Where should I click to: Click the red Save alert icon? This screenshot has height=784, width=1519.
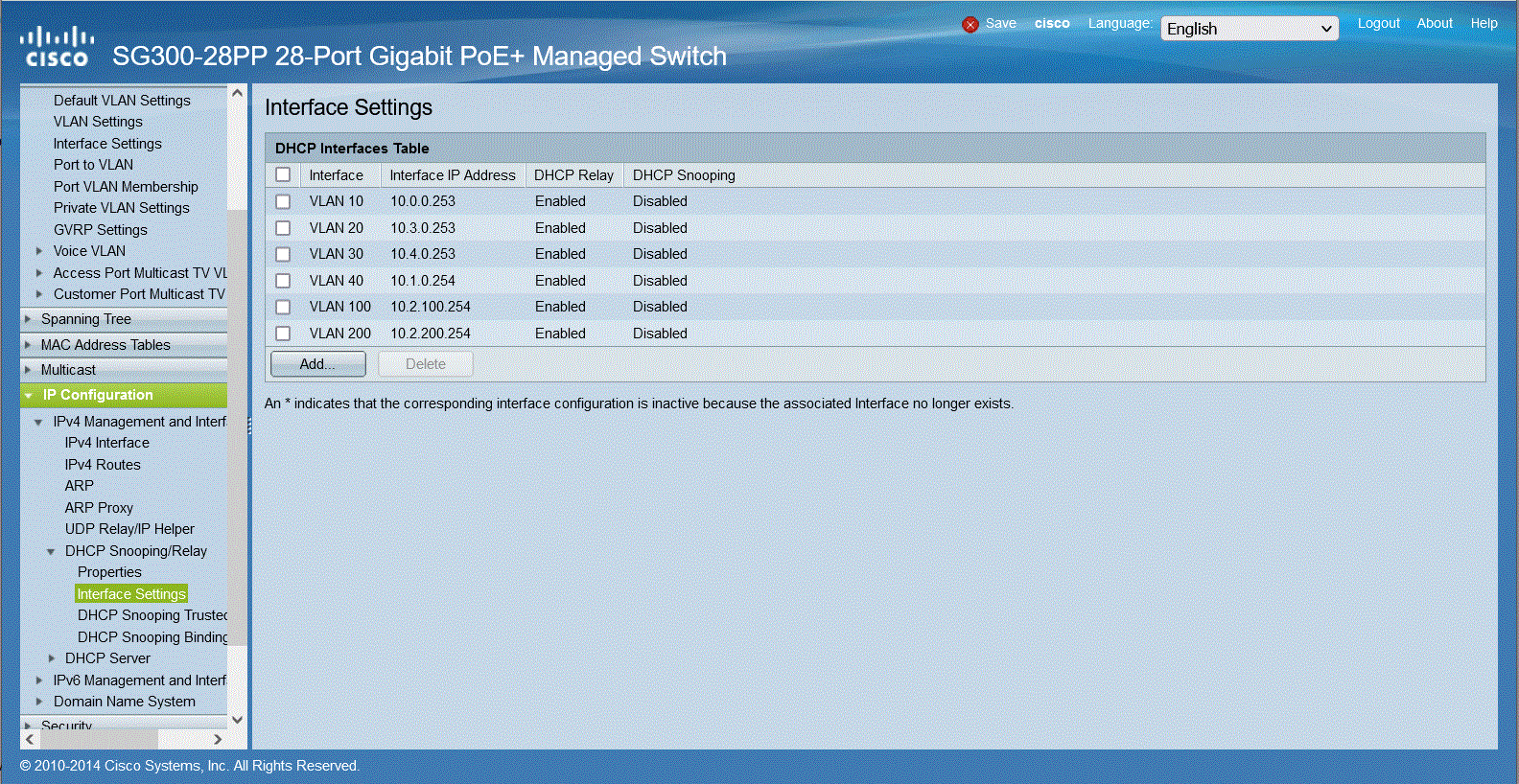[970, 25]
